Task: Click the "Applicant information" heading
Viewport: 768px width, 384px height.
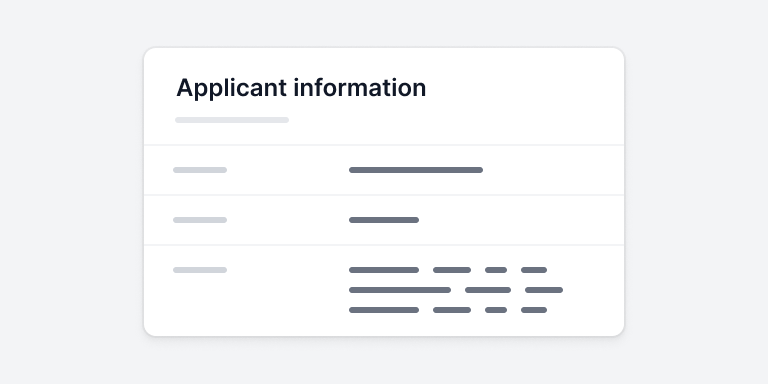Action: pyautogui.click(x=301, y=88)
